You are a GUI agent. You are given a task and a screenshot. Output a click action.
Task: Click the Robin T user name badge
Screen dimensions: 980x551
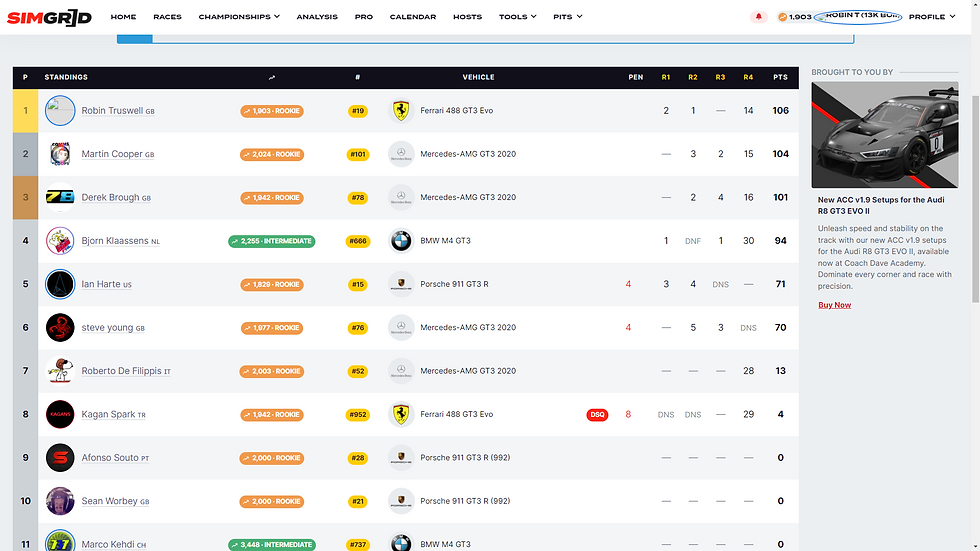coord(858,17)
